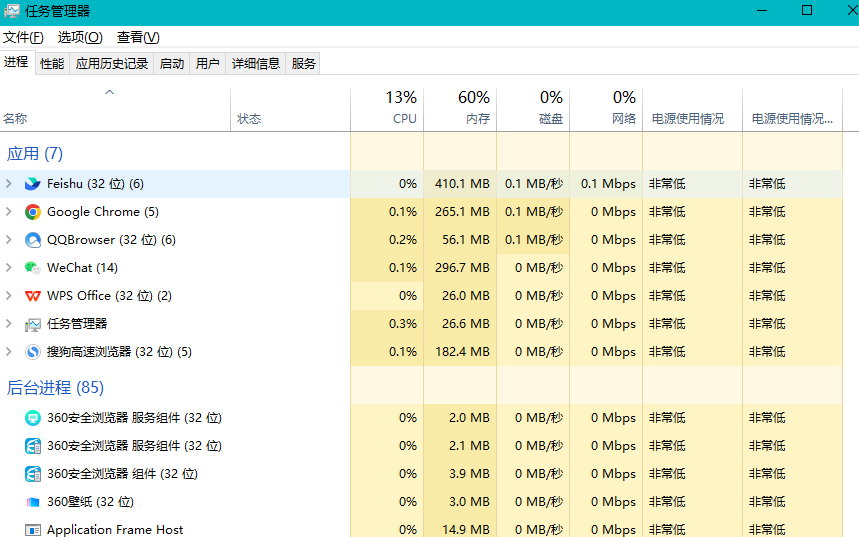Click the WPS Office icon

33,296
